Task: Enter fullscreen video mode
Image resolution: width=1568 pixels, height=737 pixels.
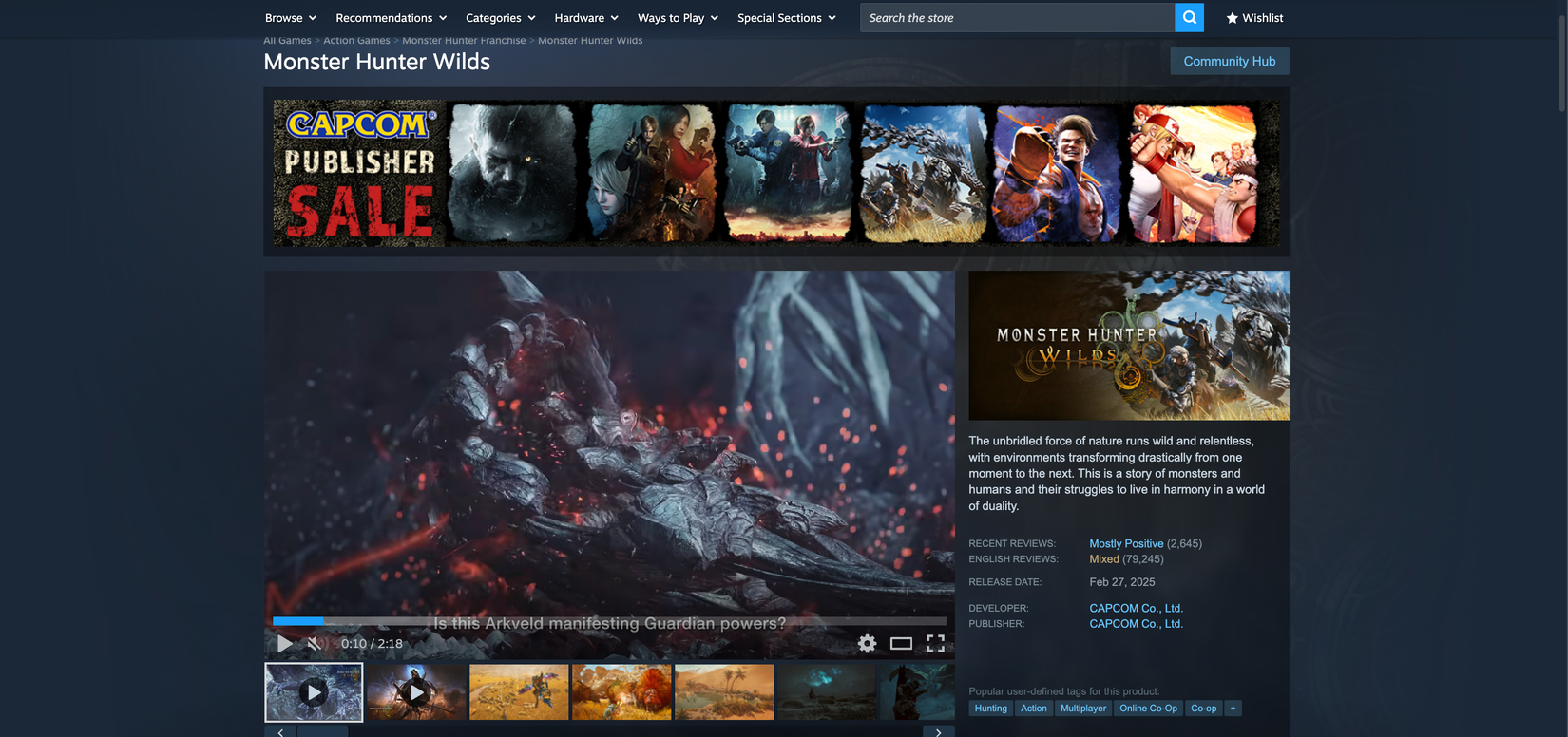Action: click(935, 643)
